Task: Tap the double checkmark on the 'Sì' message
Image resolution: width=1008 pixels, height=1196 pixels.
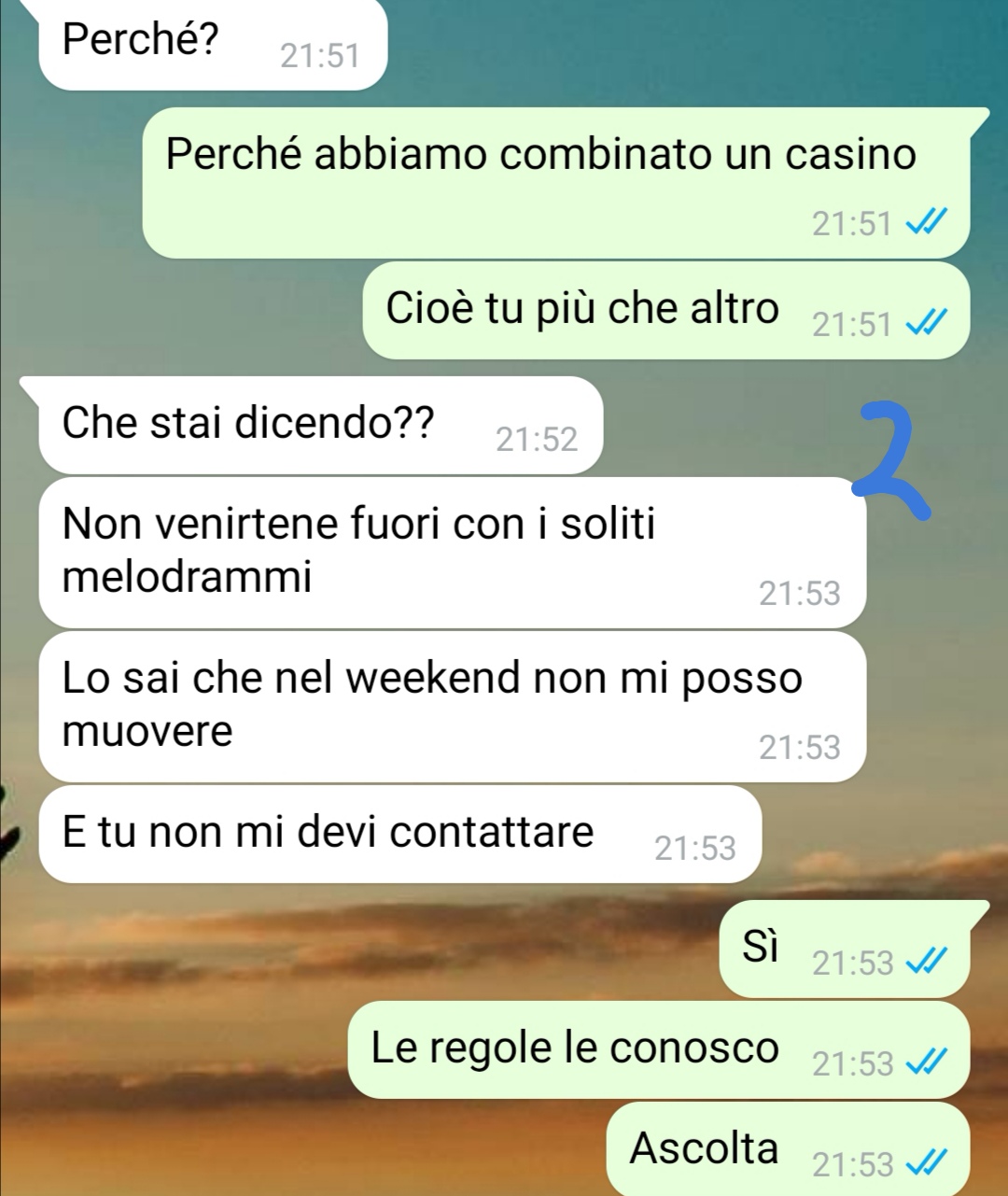Action: point(928,962)
